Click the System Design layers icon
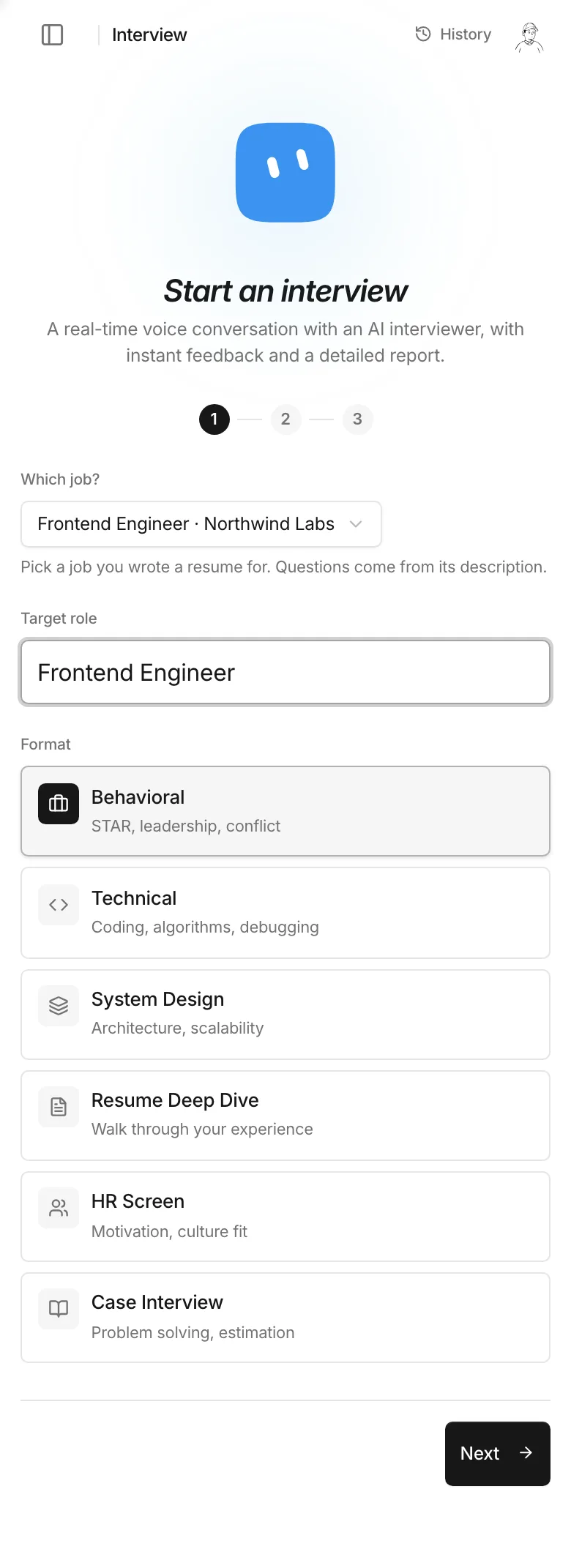This screenshot has height=1568, width=571. click(59, 1006)
